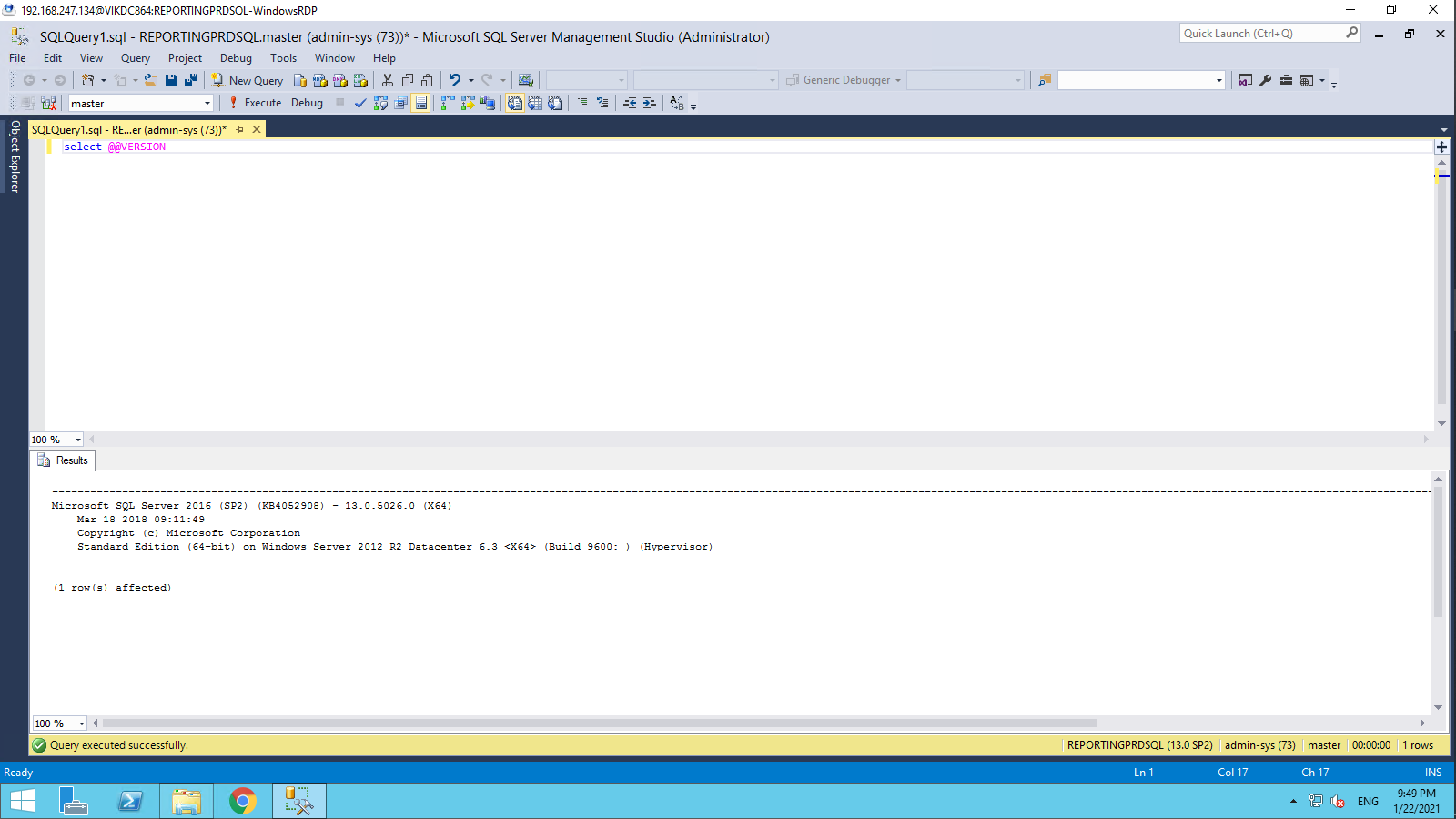
Task: Open the Windows Start button
Action: (23, 801)
